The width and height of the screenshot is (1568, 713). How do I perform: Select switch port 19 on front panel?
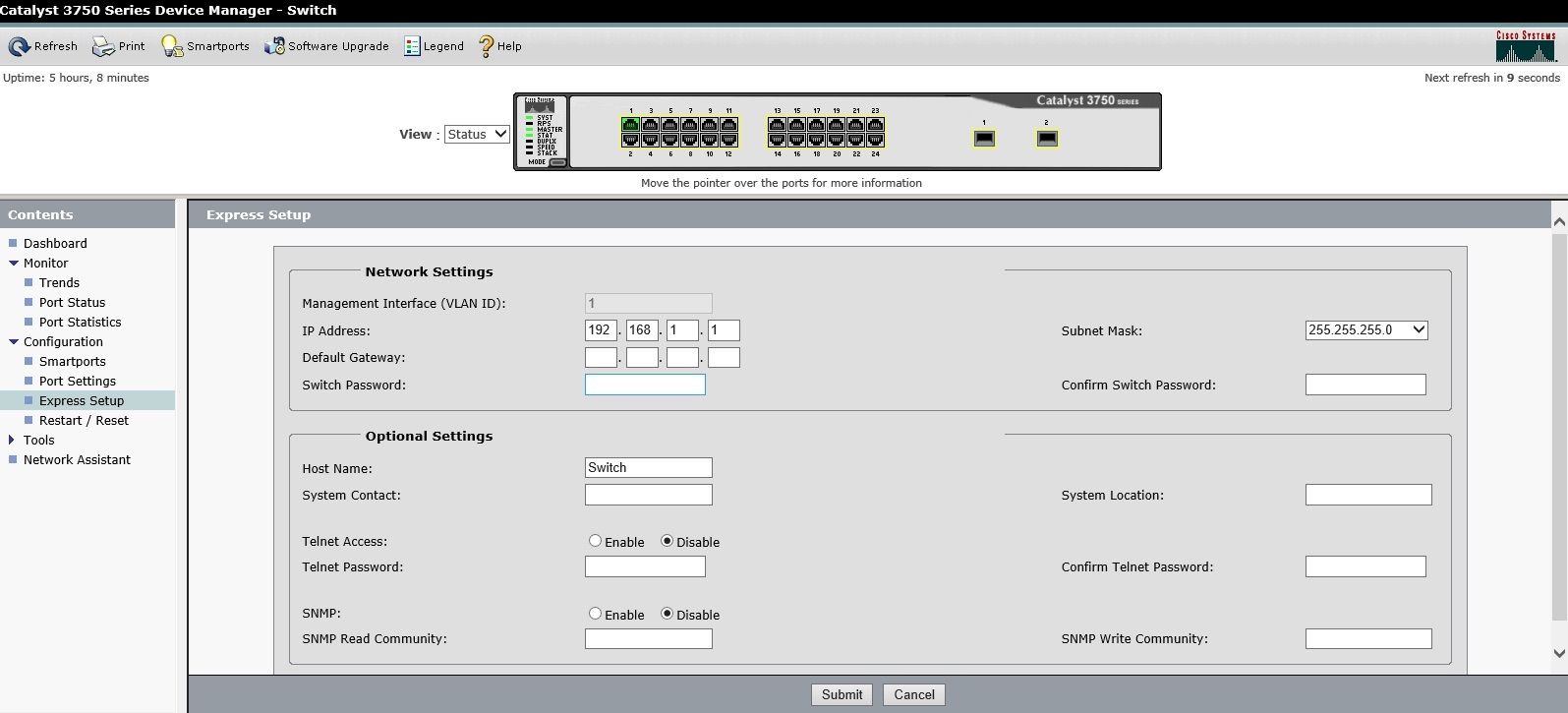pos(836,125)
